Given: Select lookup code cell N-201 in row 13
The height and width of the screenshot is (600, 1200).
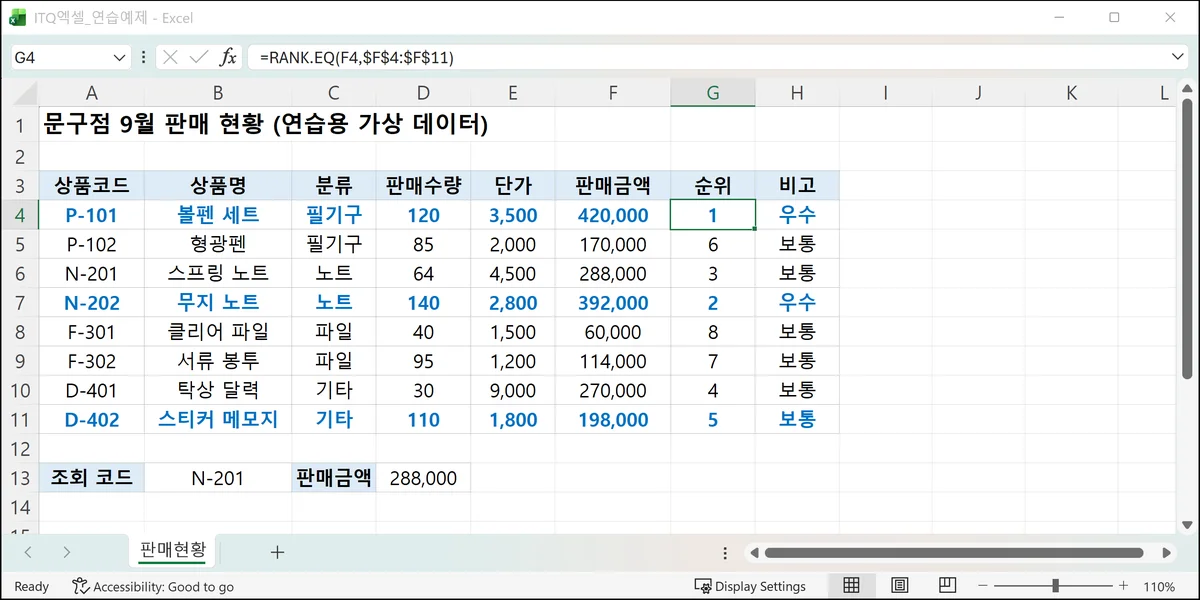Looking at the screenshot, I should (x=218, y=478).
